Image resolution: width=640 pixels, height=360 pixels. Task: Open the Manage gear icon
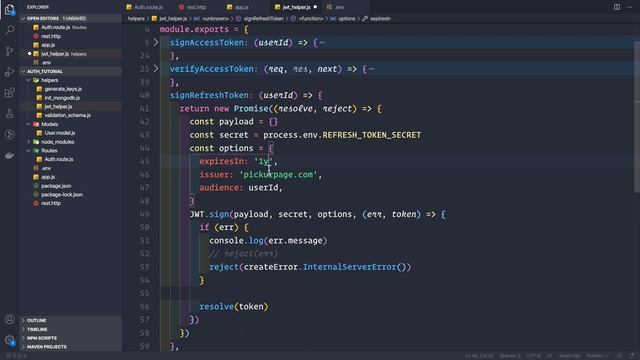[9, 340]
